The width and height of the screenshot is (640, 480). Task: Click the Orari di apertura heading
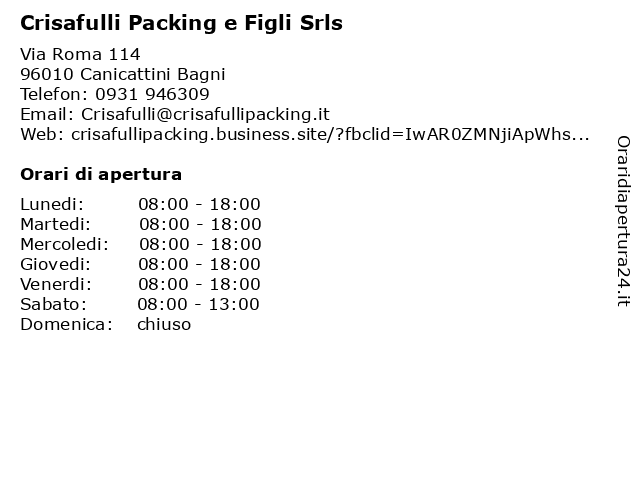101,174
